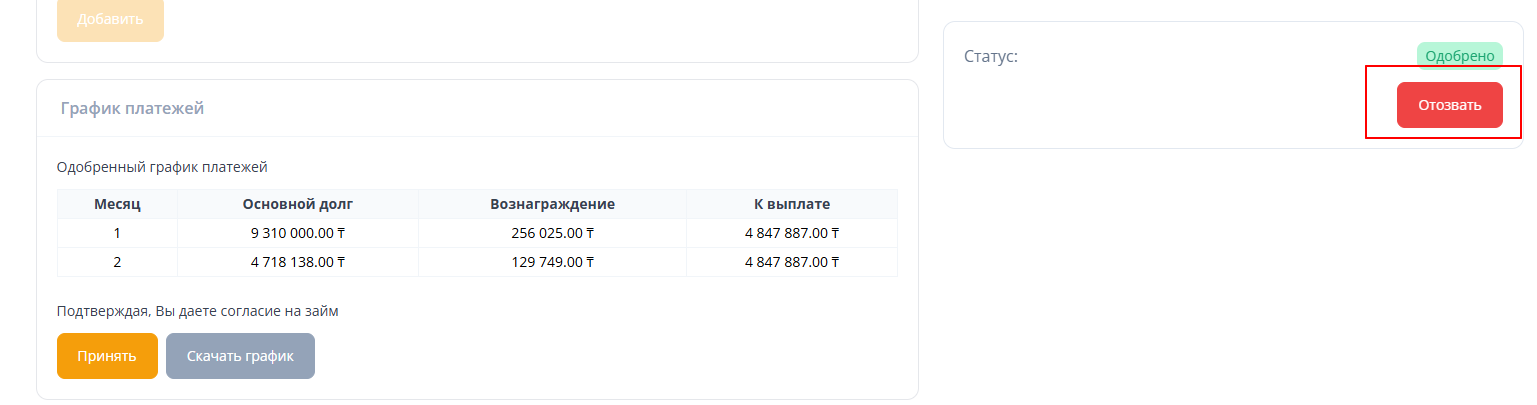The width and height of the screenshot is (1537, 405).
Task: Download schedule via Скачать график button
Action: 240,356
